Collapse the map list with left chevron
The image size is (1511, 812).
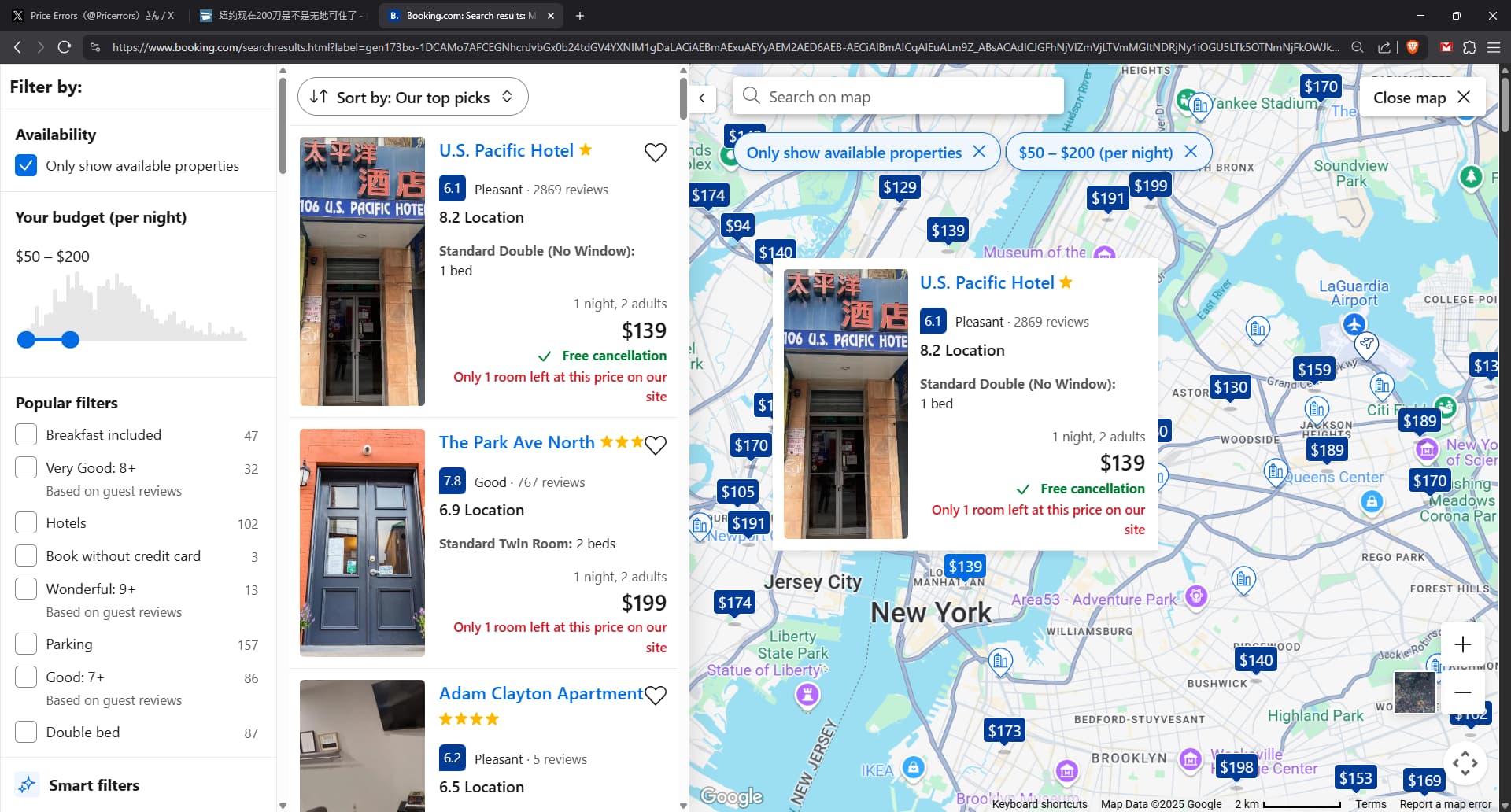coord(702,98)
